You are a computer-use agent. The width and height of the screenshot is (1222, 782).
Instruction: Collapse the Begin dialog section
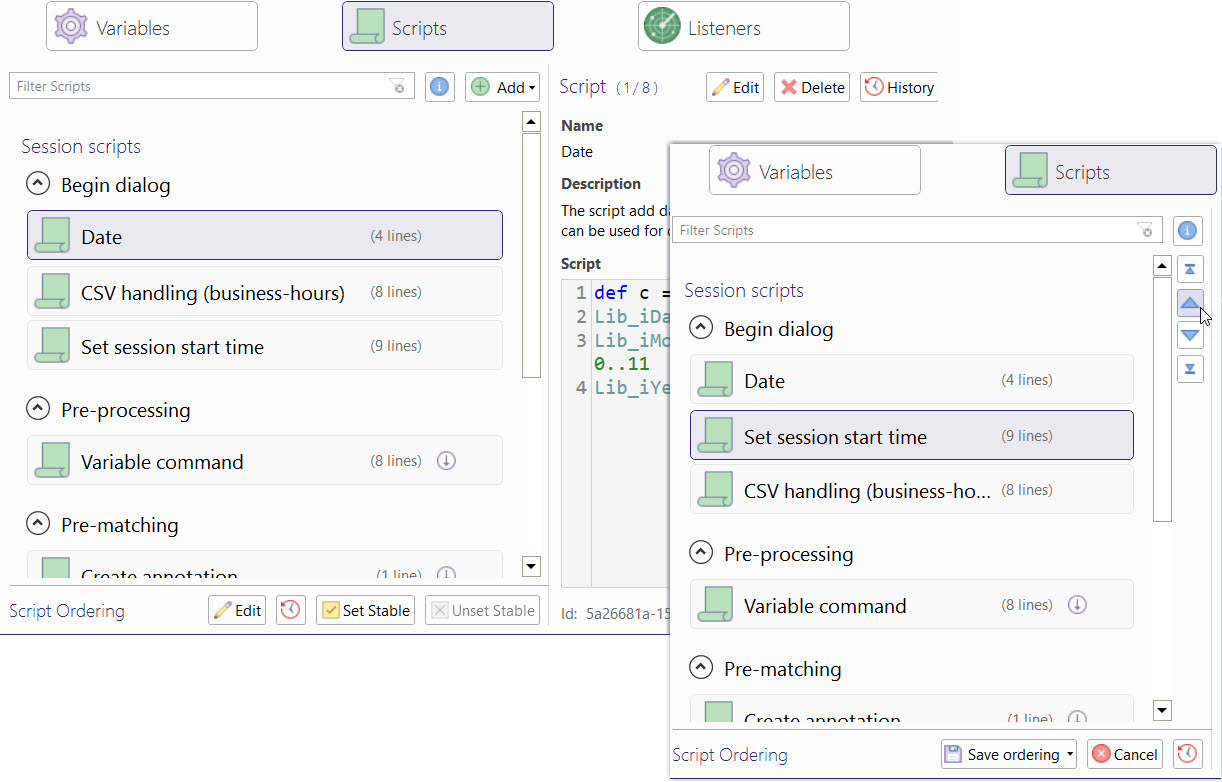37,184
